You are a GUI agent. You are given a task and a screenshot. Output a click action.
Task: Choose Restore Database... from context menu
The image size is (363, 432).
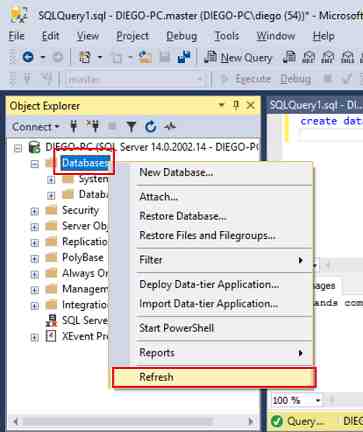point(212,216)
